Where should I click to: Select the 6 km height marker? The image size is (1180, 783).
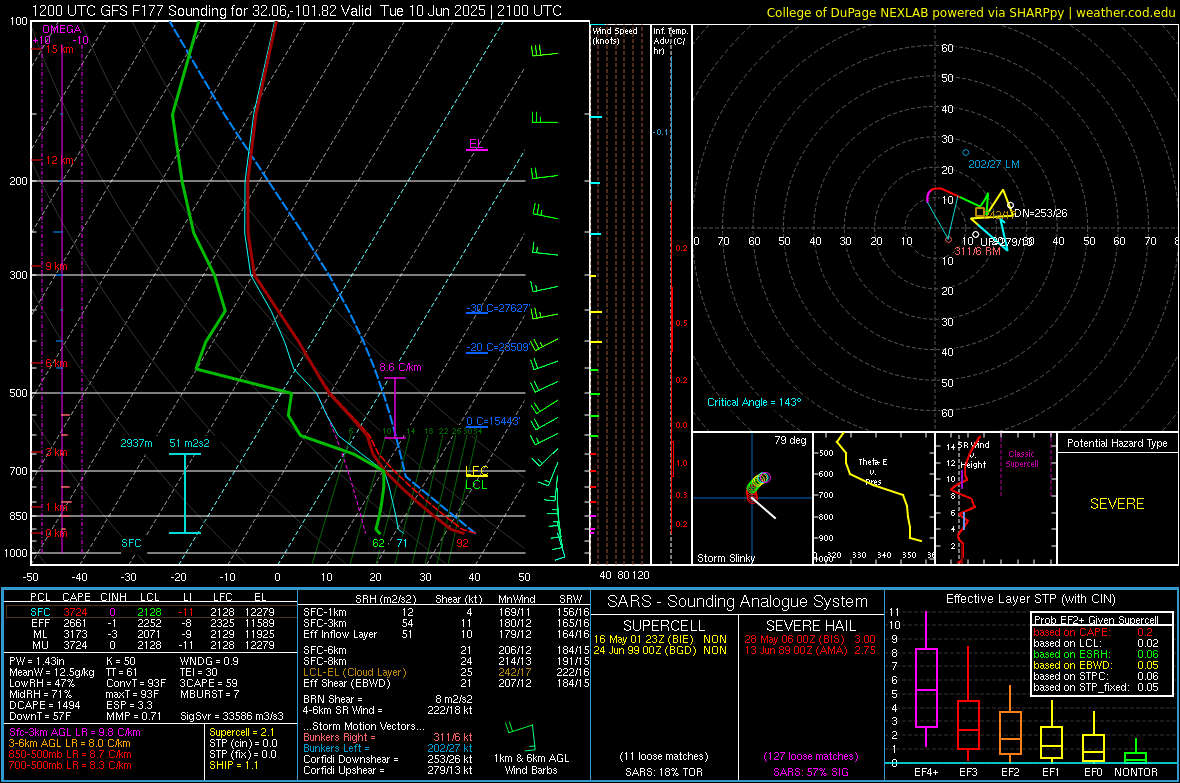56,364
